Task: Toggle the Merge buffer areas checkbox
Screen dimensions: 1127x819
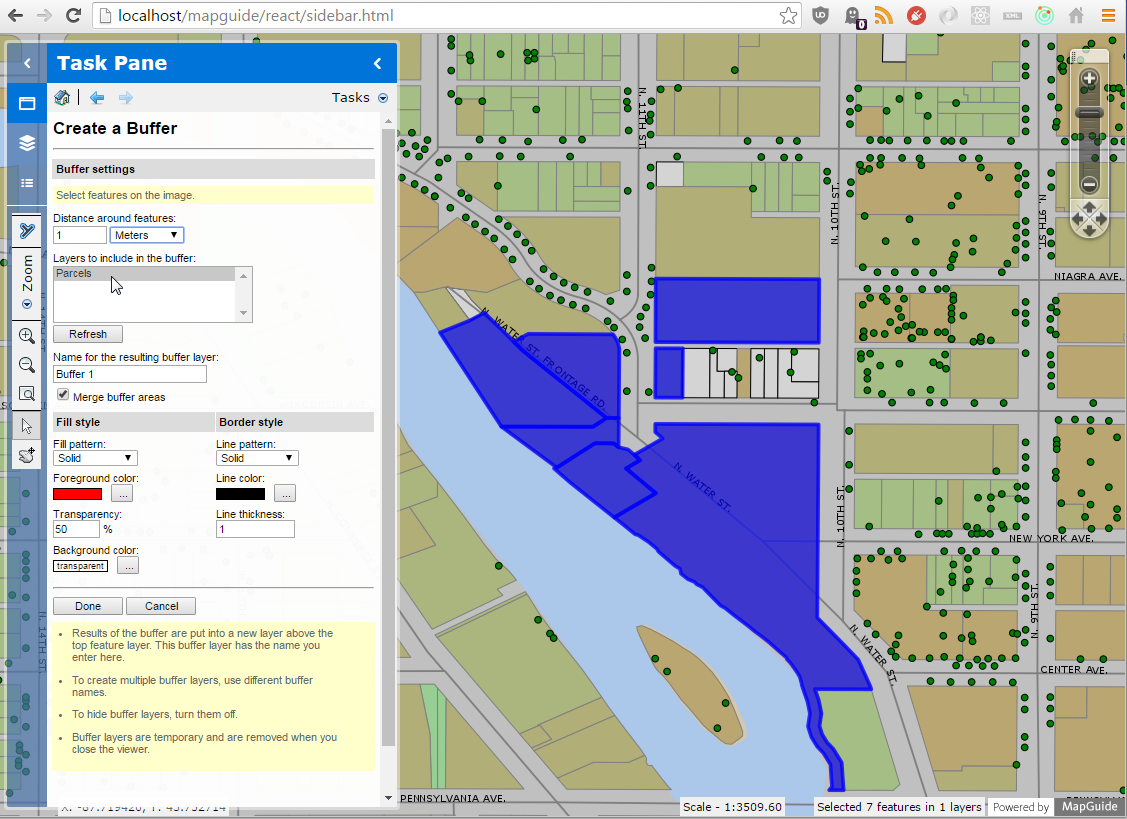Action: tap(63, 394)
